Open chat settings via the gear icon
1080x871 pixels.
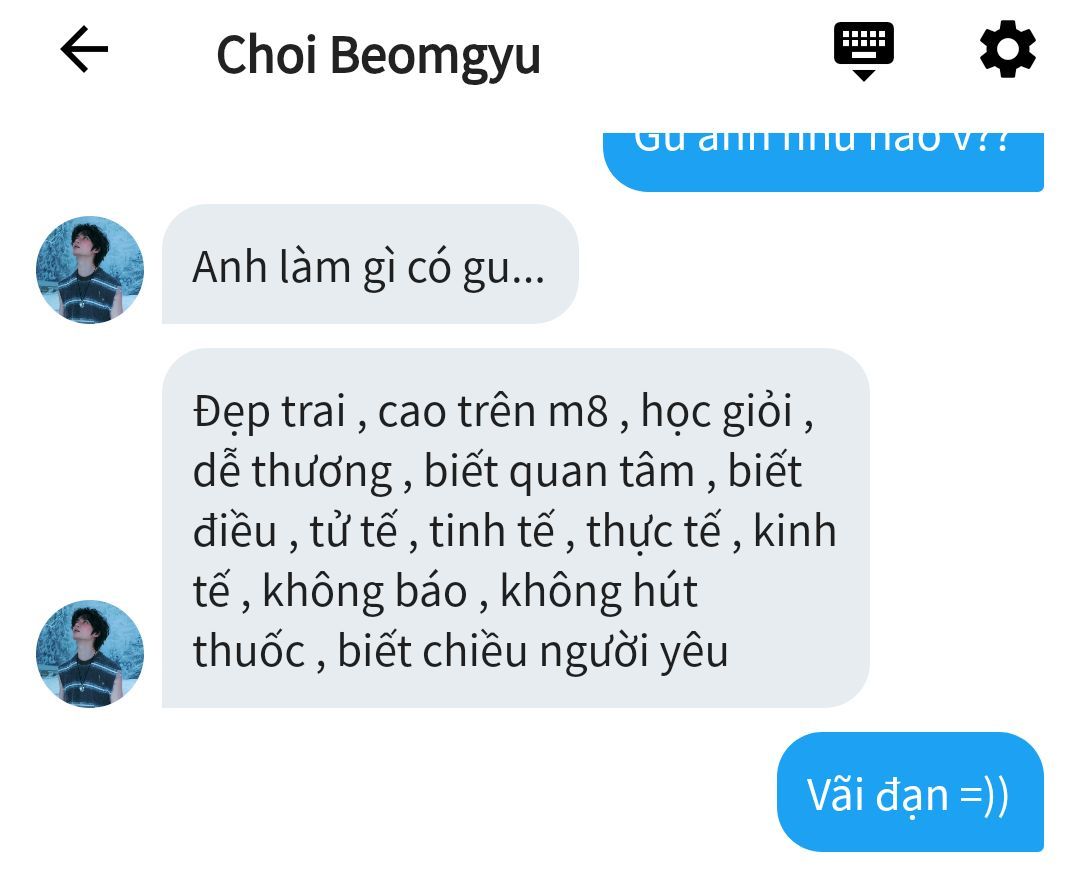click(x=1008, y=49)
